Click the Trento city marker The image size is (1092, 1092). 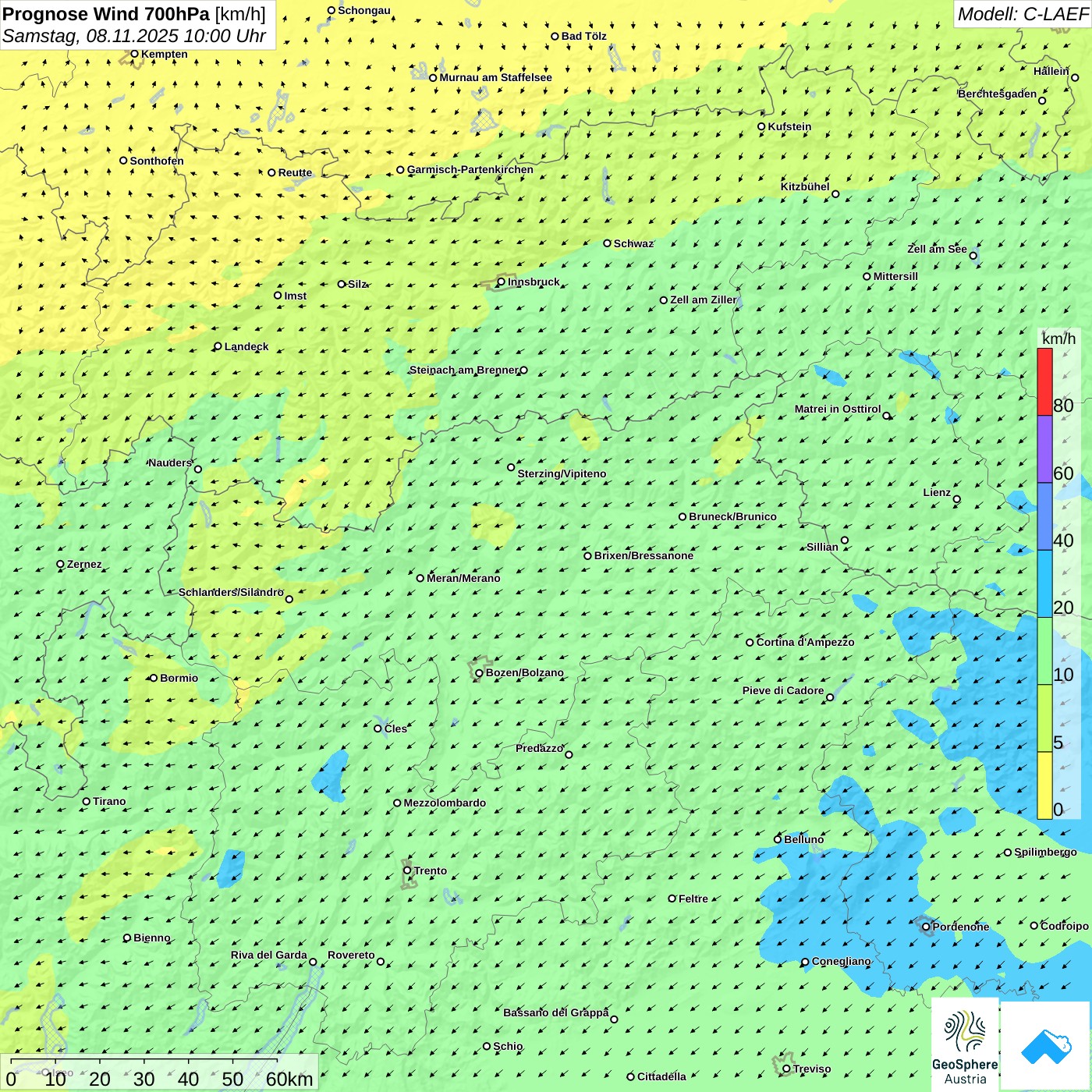click(407, 870)
